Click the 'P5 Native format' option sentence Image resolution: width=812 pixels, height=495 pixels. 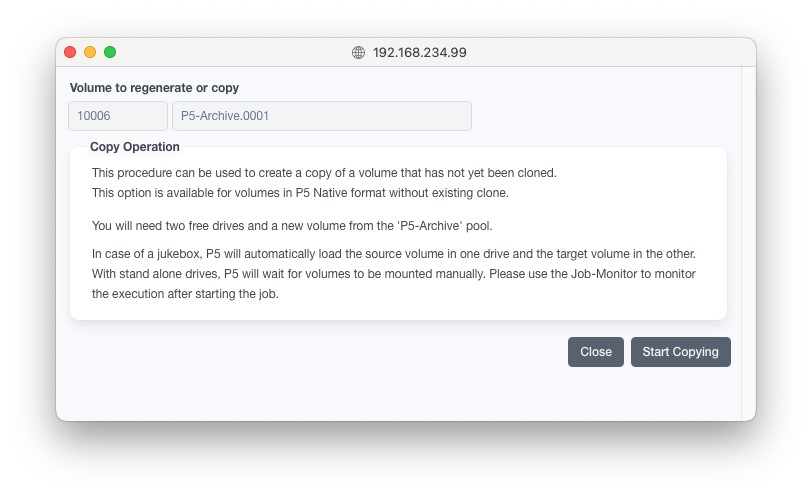300,193
